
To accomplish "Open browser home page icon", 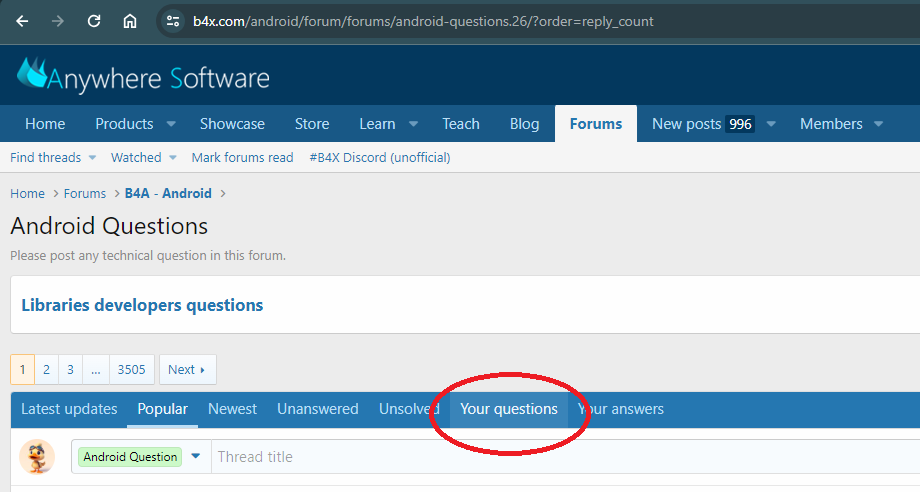I will [130, 22].
